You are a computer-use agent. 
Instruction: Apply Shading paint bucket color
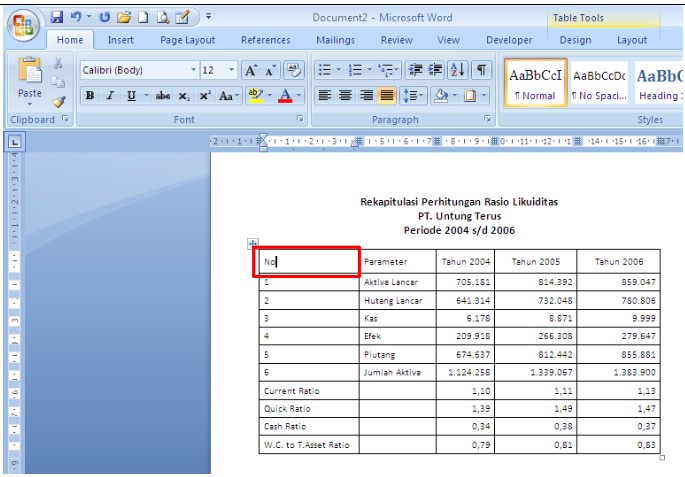point(441,95)
